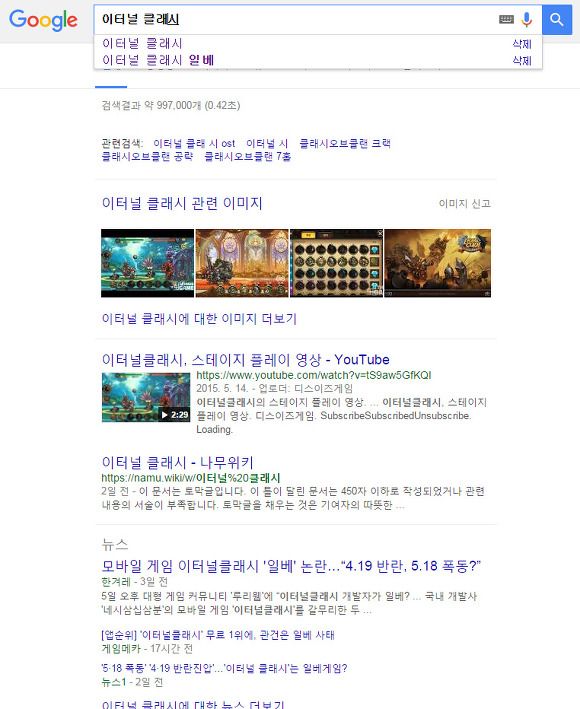580x709 pixels.
Task: Open '이터널 클래시 - 나무위키' result
Action: pos(177,463)
